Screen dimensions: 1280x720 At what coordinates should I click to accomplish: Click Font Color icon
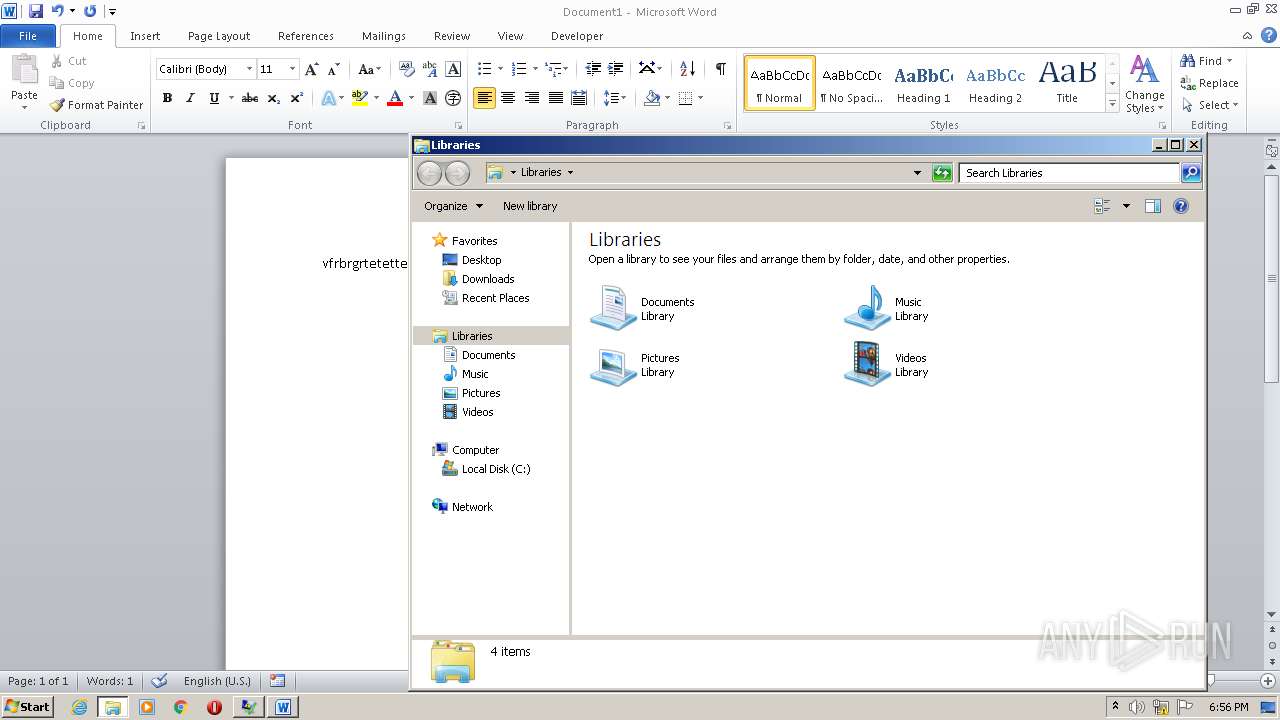click(x=395, y=98)
